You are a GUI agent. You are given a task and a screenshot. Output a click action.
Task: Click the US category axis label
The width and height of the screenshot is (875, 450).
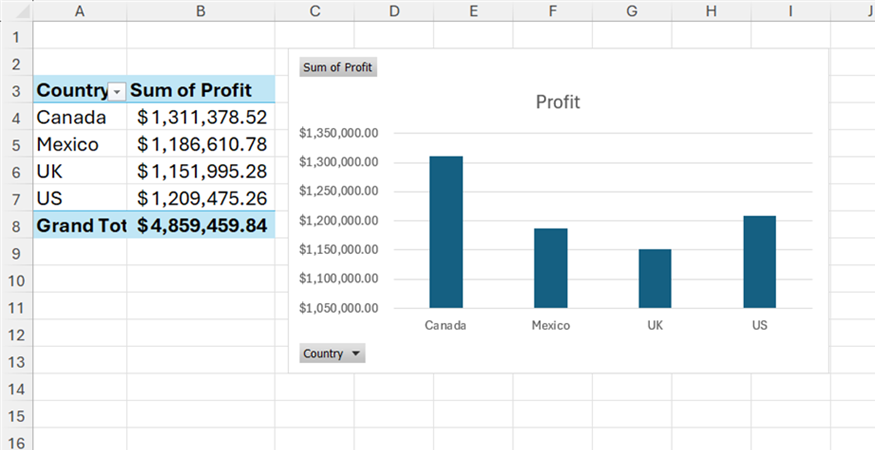click(759, 325)
